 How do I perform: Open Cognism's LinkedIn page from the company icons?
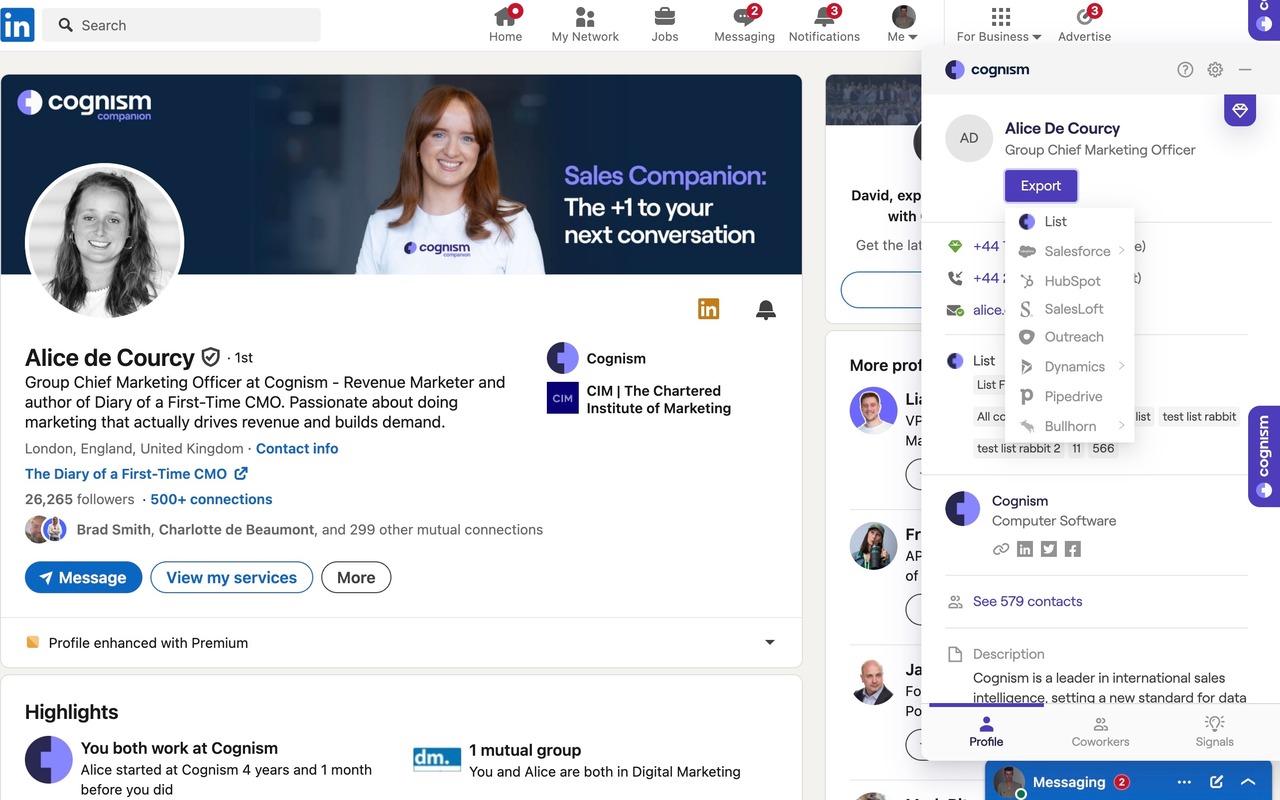coord(1024,548)
